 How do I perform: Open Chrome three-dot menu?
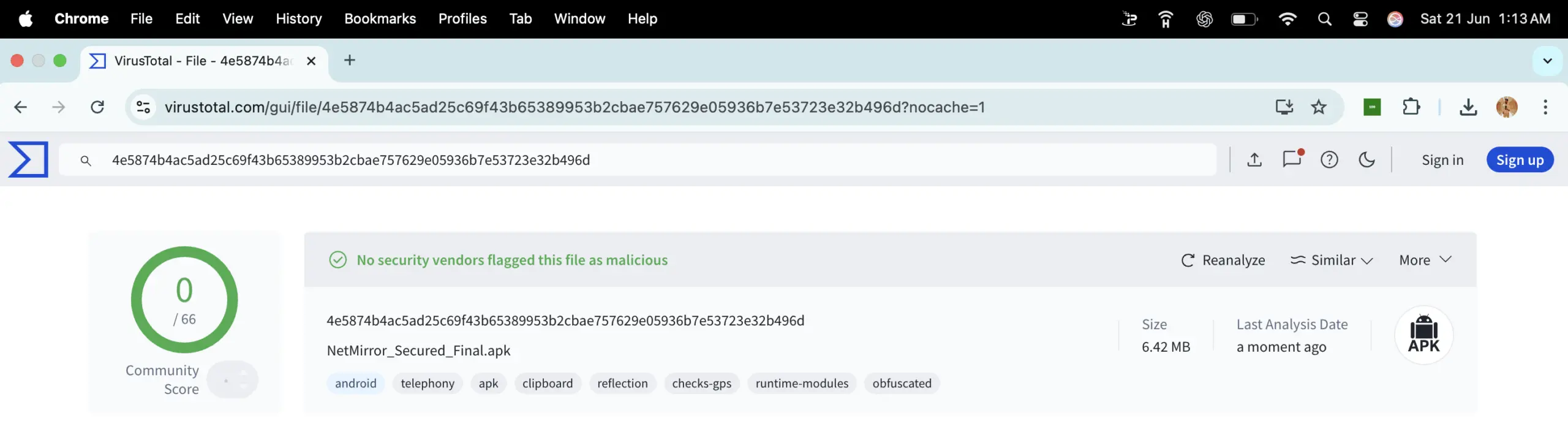click(x=1545, y=107)
